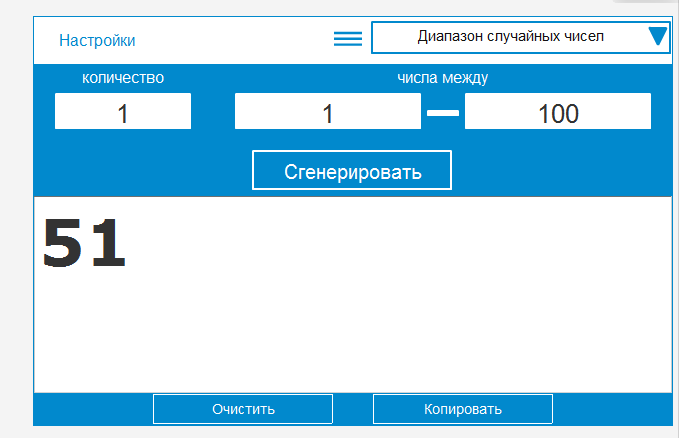
Task: Click the числа между label
Action: coord(442,78)
